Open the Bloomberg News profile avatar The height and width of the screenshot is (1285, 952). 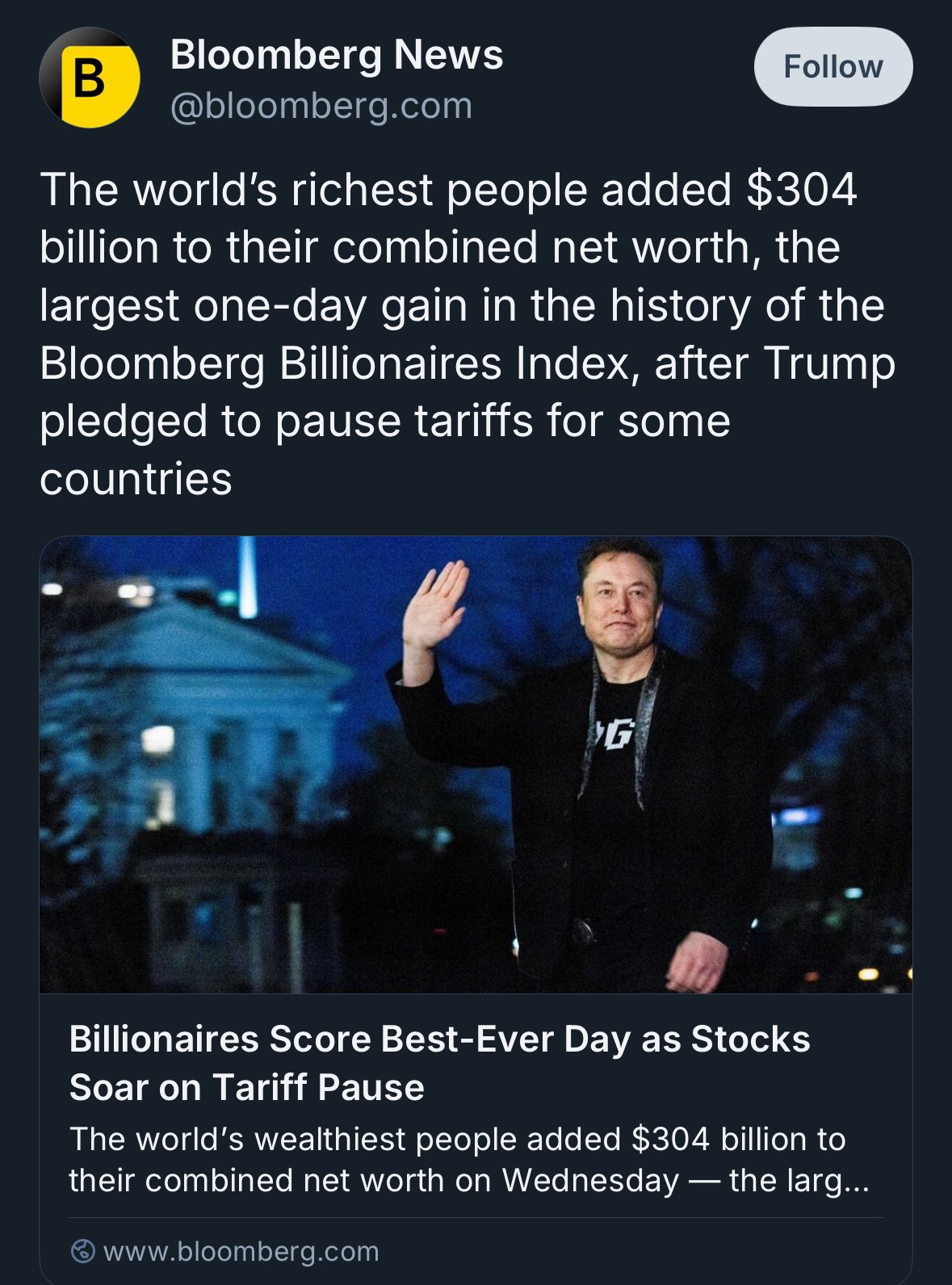point(89,78)
